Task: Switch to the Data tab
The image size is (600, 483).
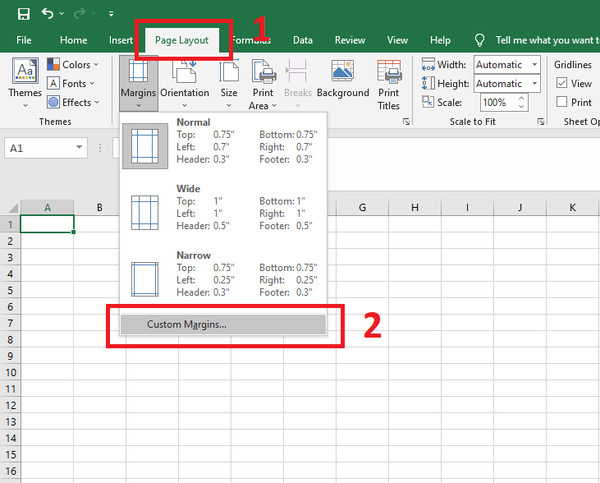Action: coord(303,40)
